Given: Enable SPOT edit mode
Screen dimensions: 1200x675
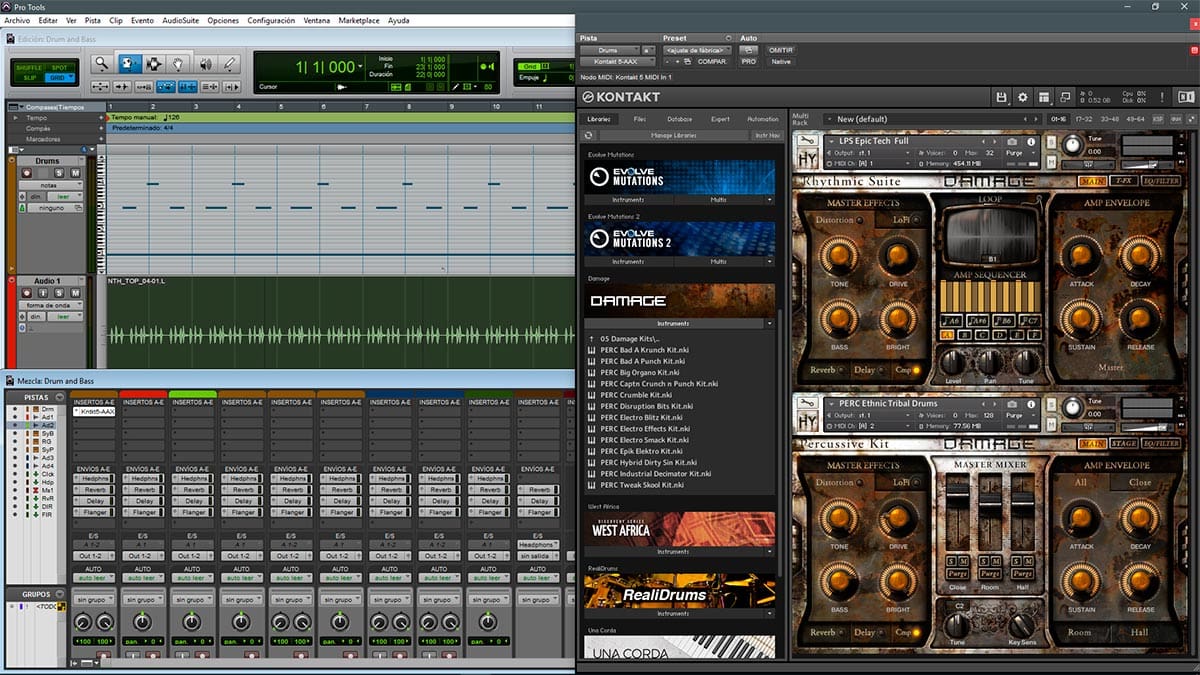Looking at the screenshot, I should tap(60, 68).
